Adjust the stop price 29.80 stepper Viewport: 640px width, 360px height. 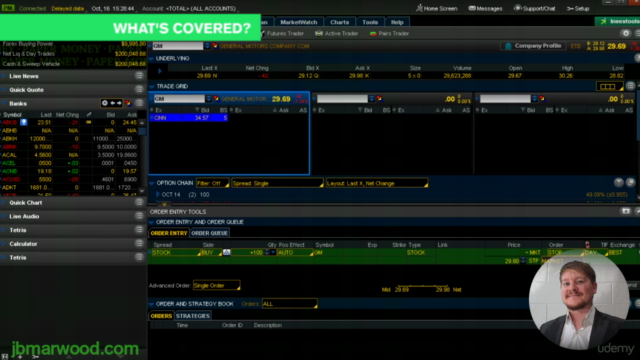[523, 260]
